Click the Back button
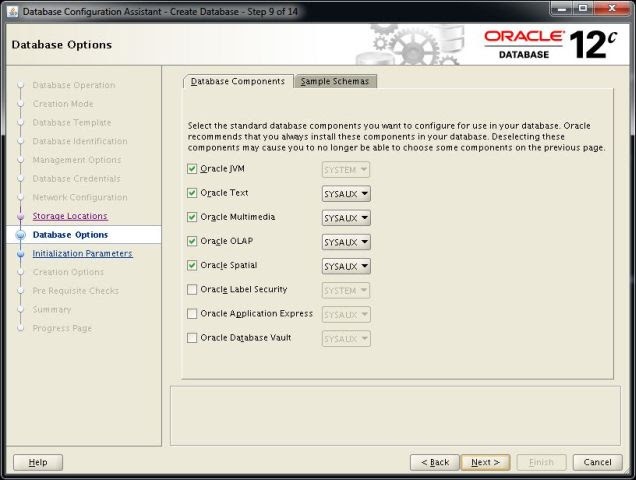 click(434, 462)
